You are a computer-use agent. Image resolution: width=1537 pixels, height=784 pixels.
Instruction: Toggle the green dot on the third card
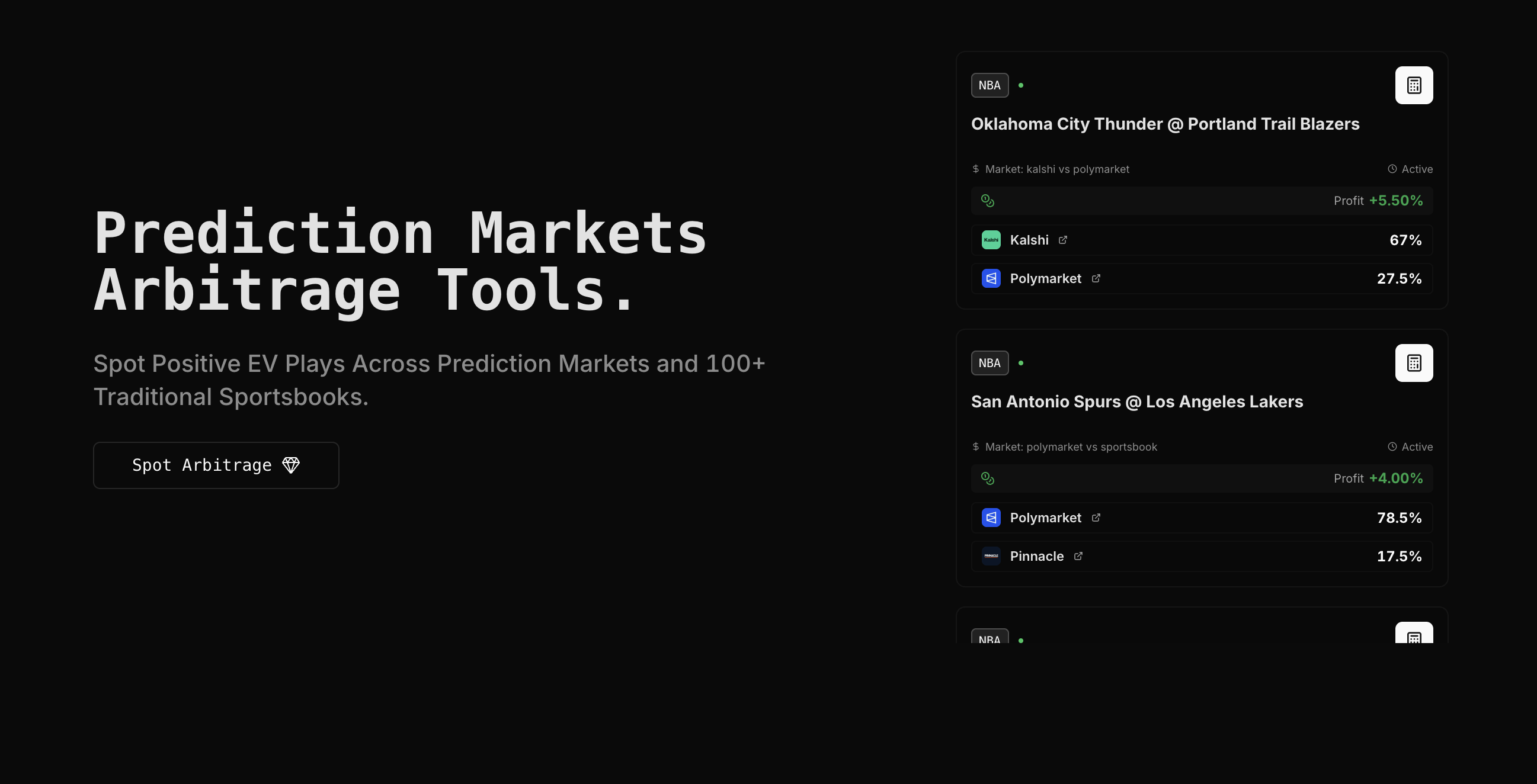click(1021, 639)
